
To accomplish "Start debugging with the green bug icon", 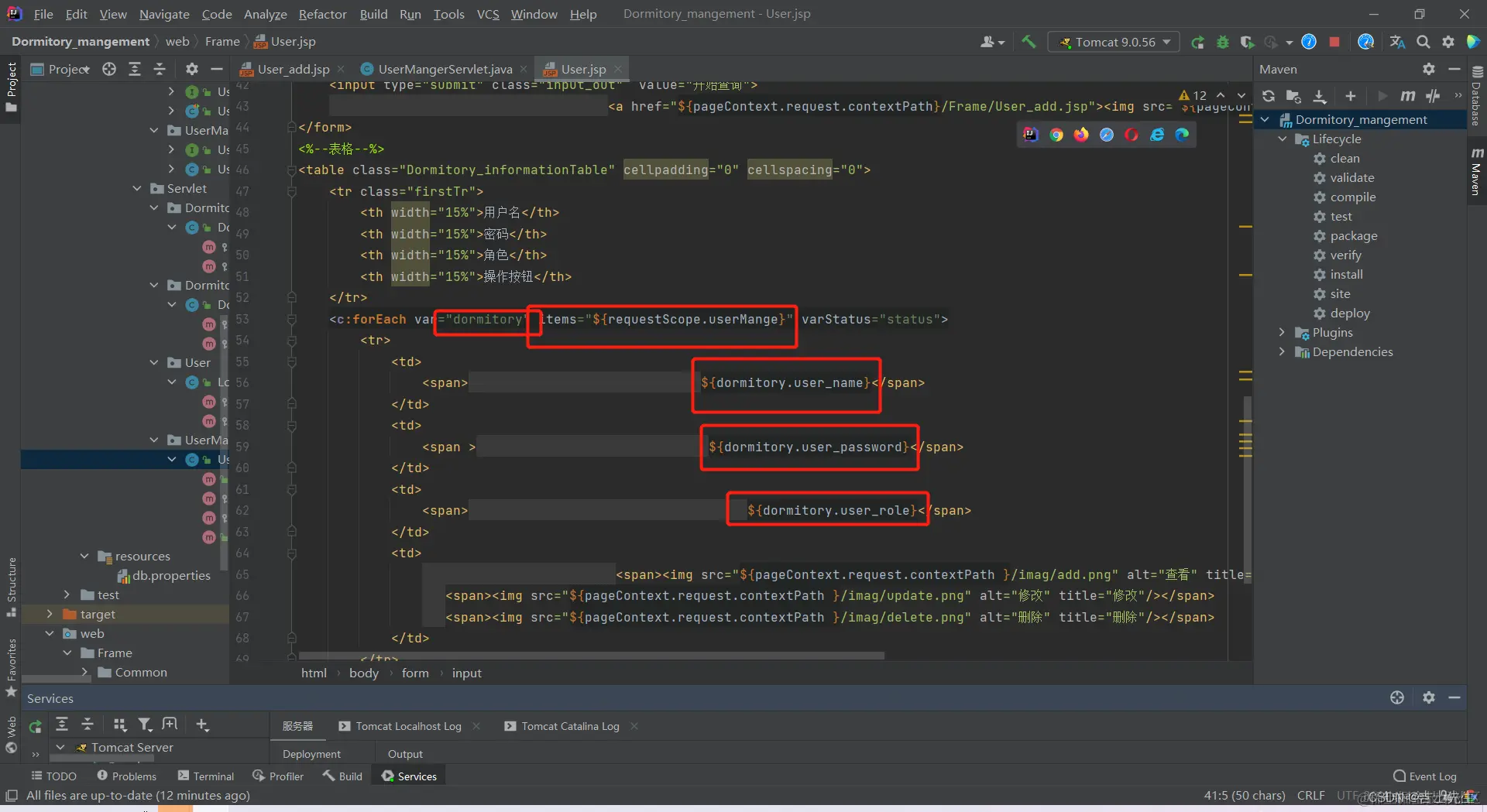I will click(x=1223, y=42).
